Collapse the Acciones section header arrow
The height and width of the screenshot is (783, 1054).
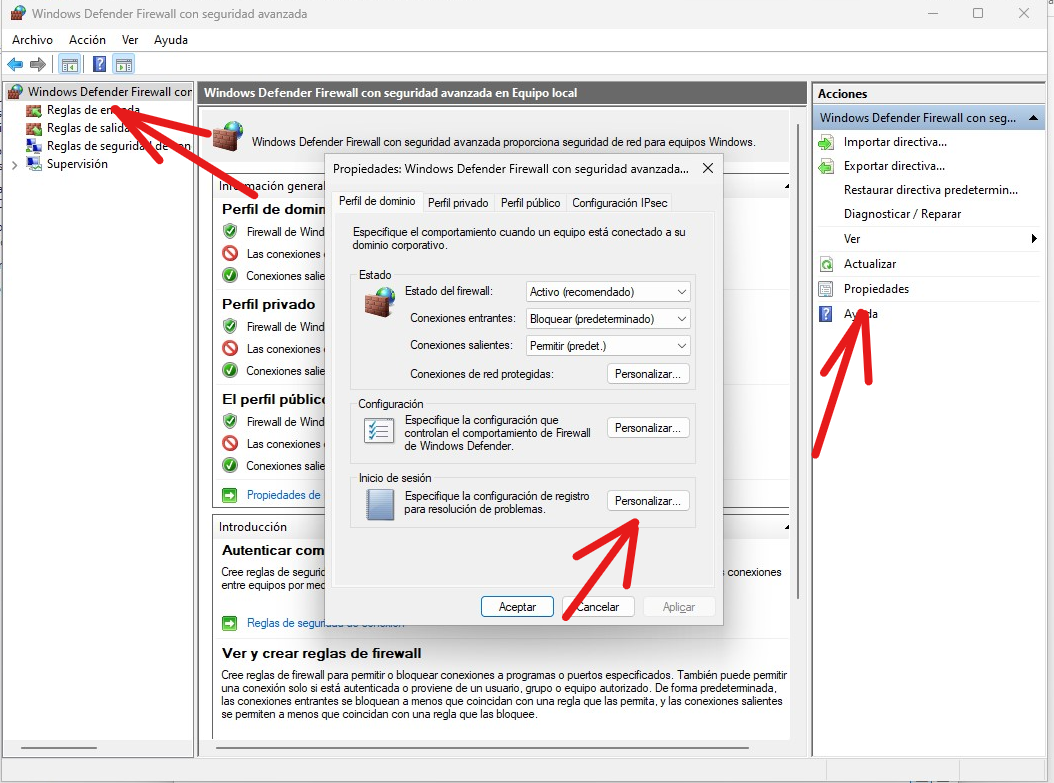pyautogui.click(x=1035, y=118)
